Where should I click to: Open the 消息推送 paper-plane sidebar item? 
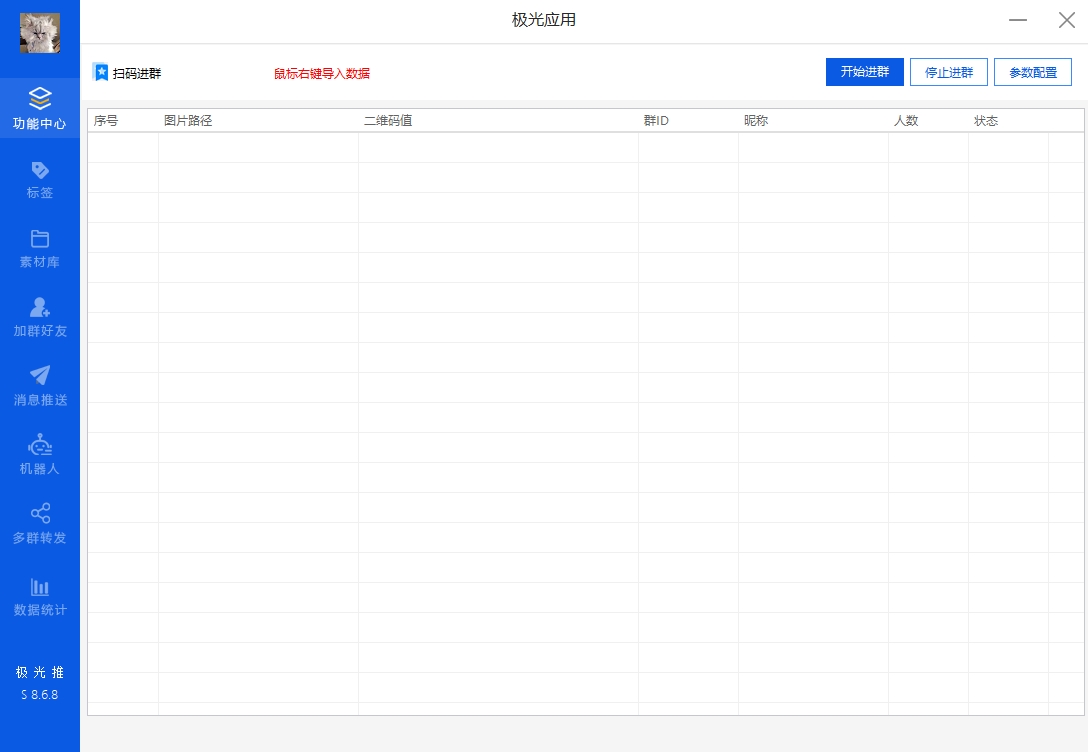coord(40,386)
